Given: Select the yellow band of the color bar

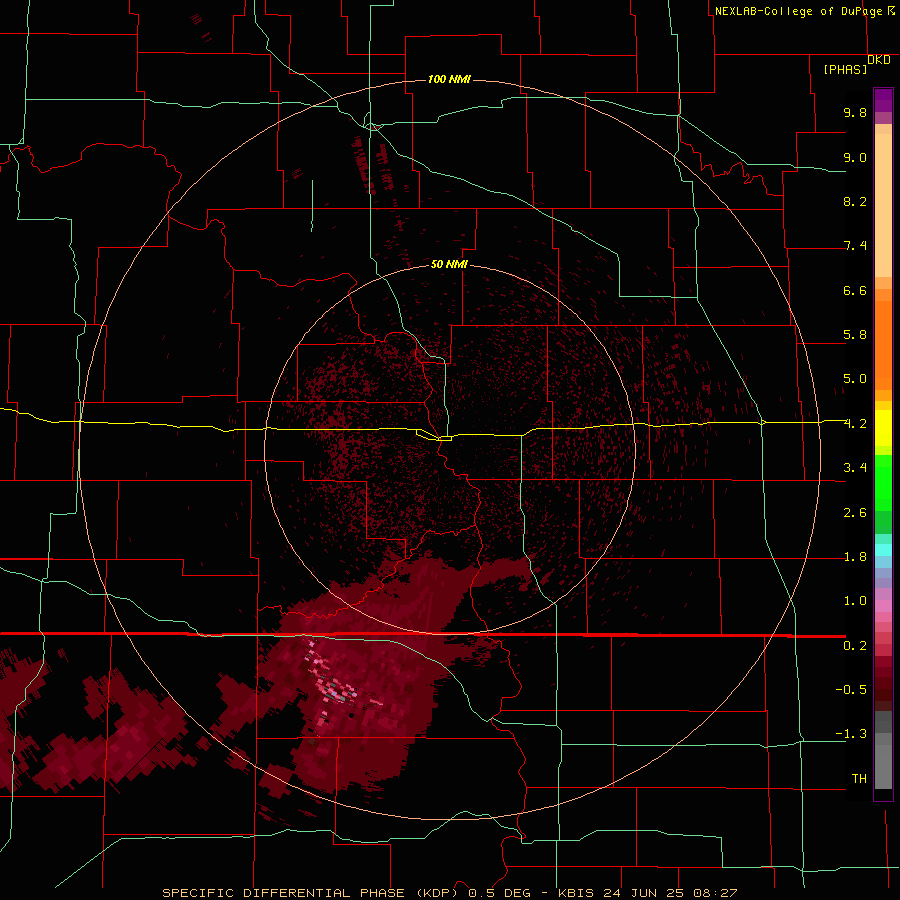Looking at the screenshot, I should [883, 428].
